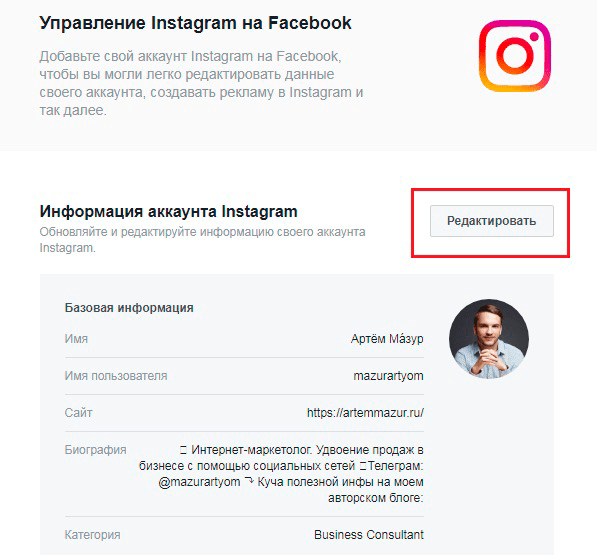Click the subtitle Обновляйте и редактируйте информацию
Viewport: 597px width, 555px height.
point(202,240)
